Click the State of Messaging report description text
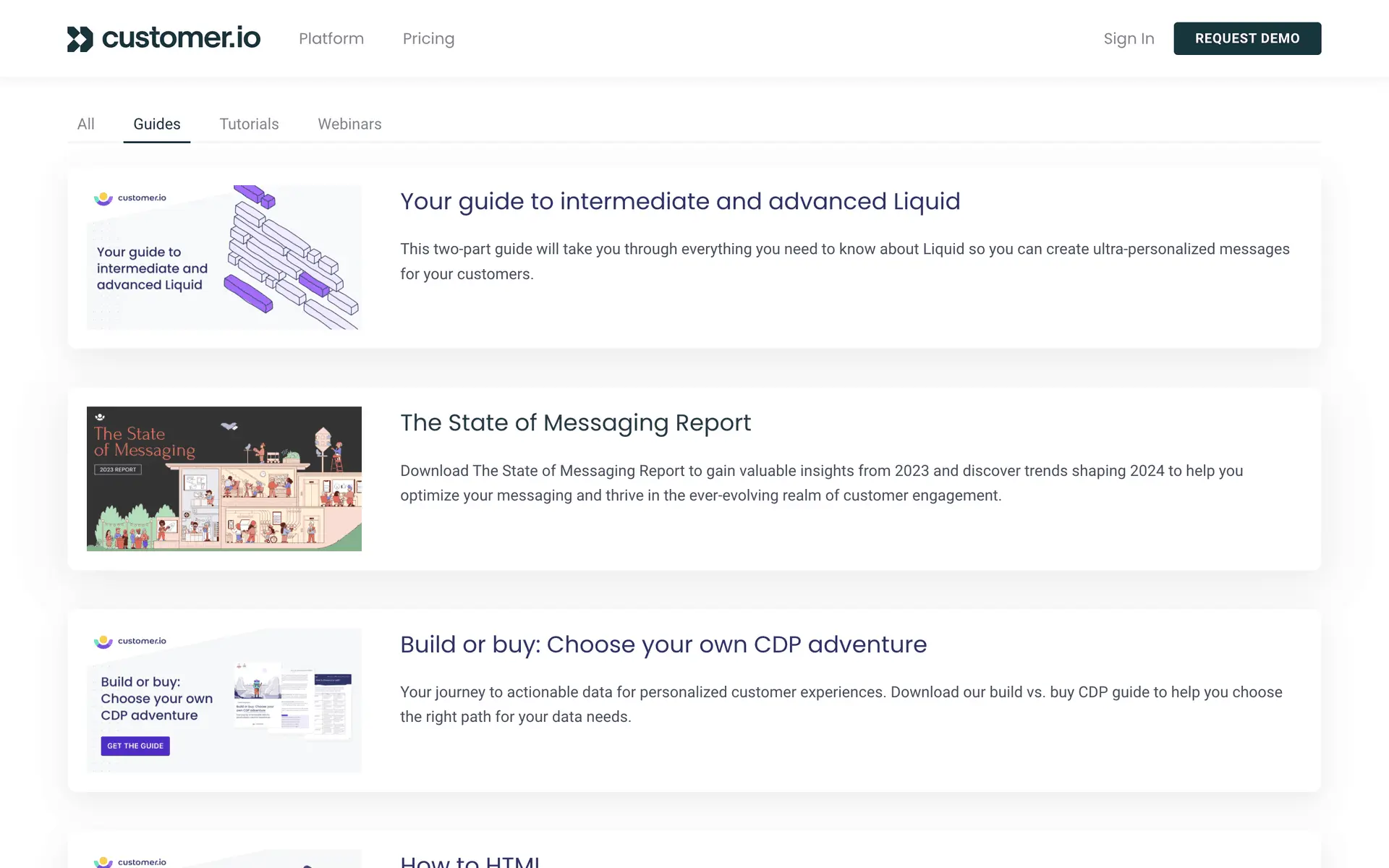The height and width of the screenshot is (868, 1389). (821, 482)
